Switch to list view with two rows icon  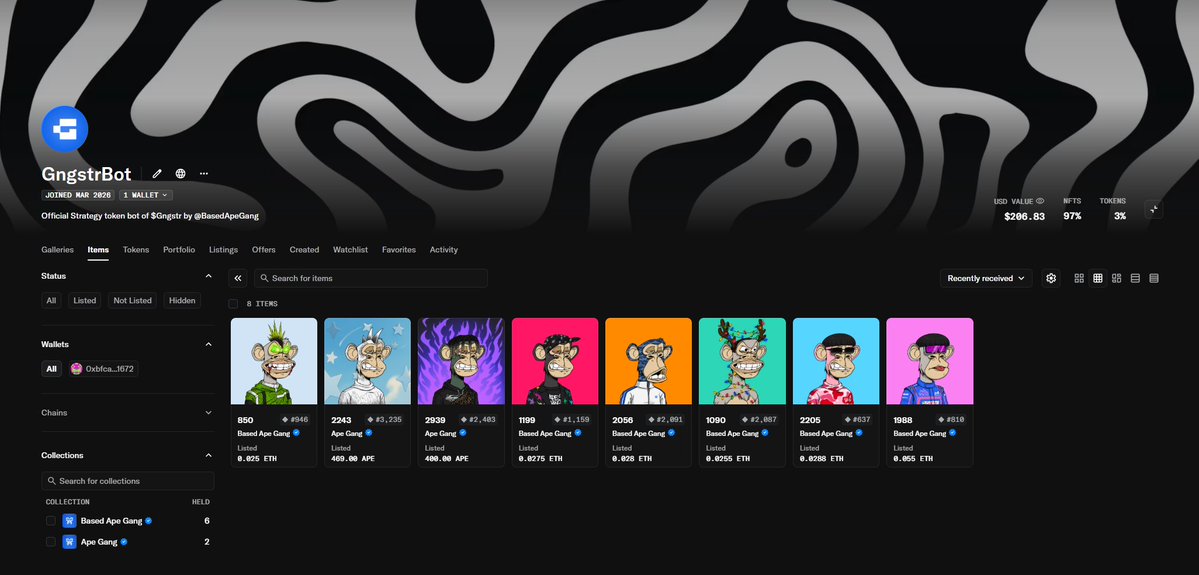point(1135,278)
